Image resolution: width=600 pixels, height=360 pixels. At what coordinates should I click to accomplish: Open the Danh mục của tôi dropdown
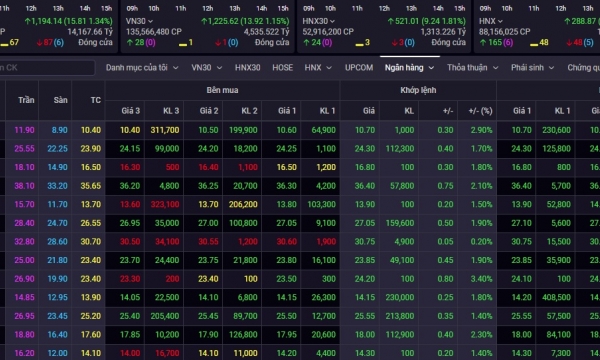pyautogui.click(x=142, y=68)
